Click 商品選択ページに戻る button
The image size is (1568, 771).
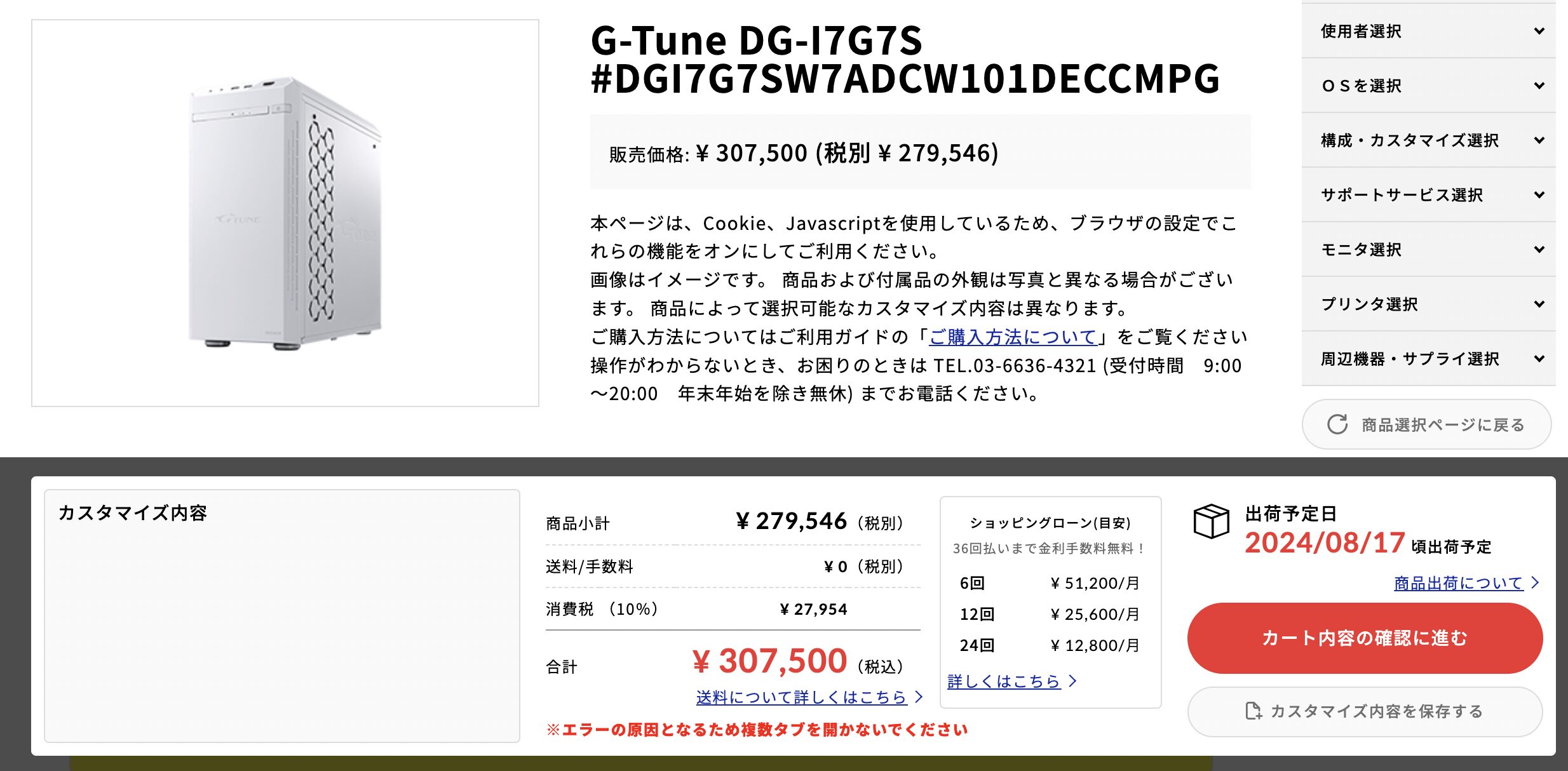[1426, 424]
